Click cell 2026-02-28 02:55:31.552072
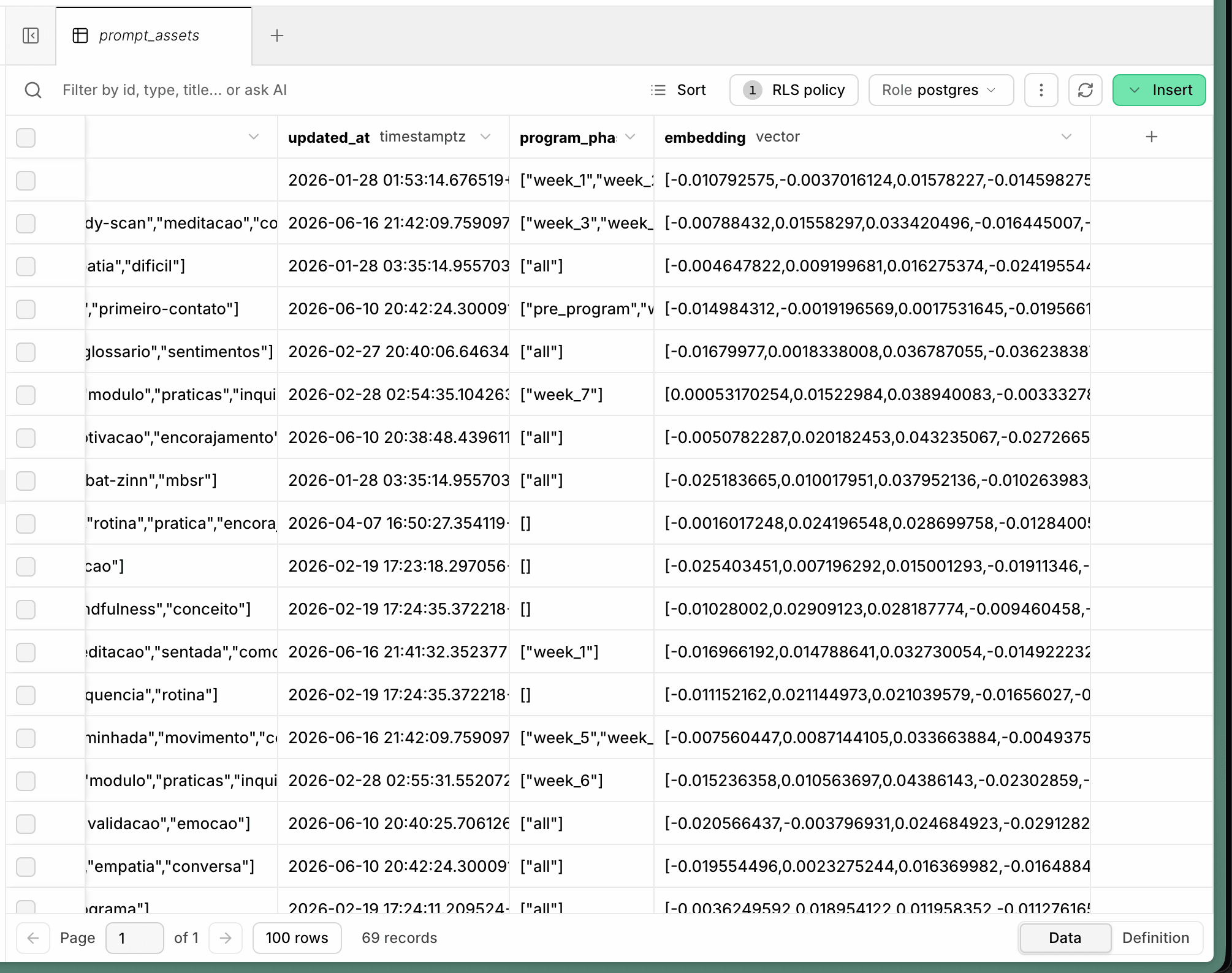Screen dimensions: 1232x973 (394, 781)
